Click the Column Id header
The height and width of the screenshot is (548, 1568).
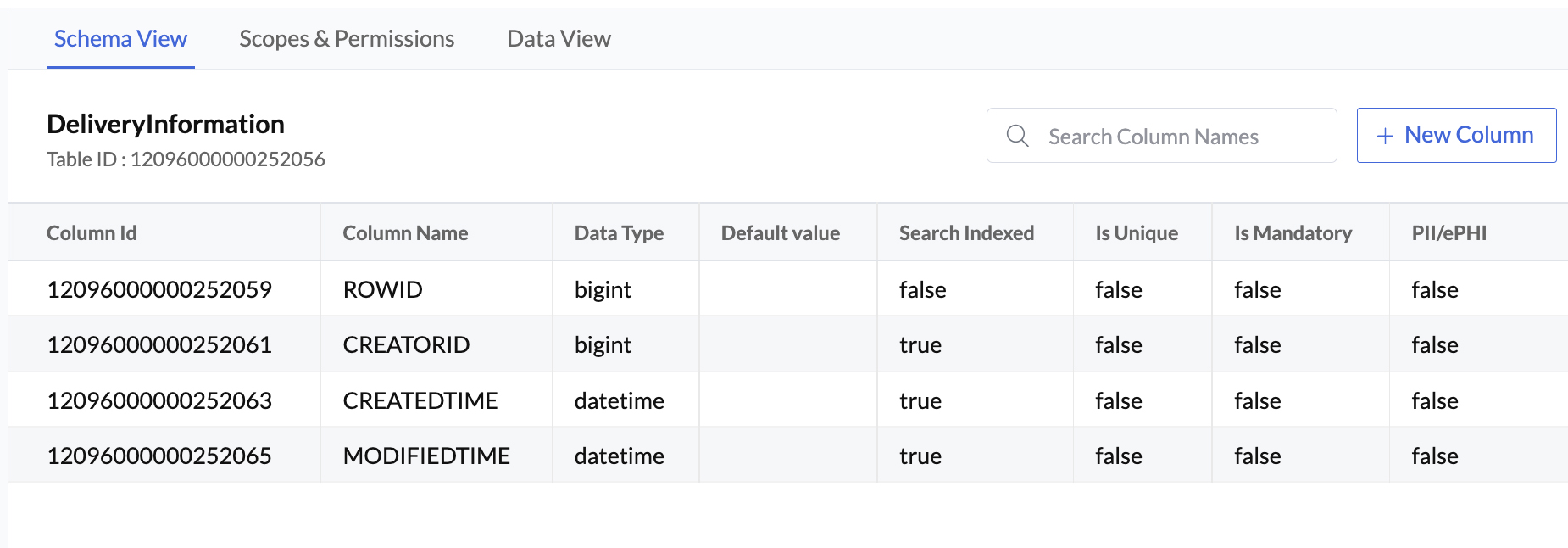point(92,233)
